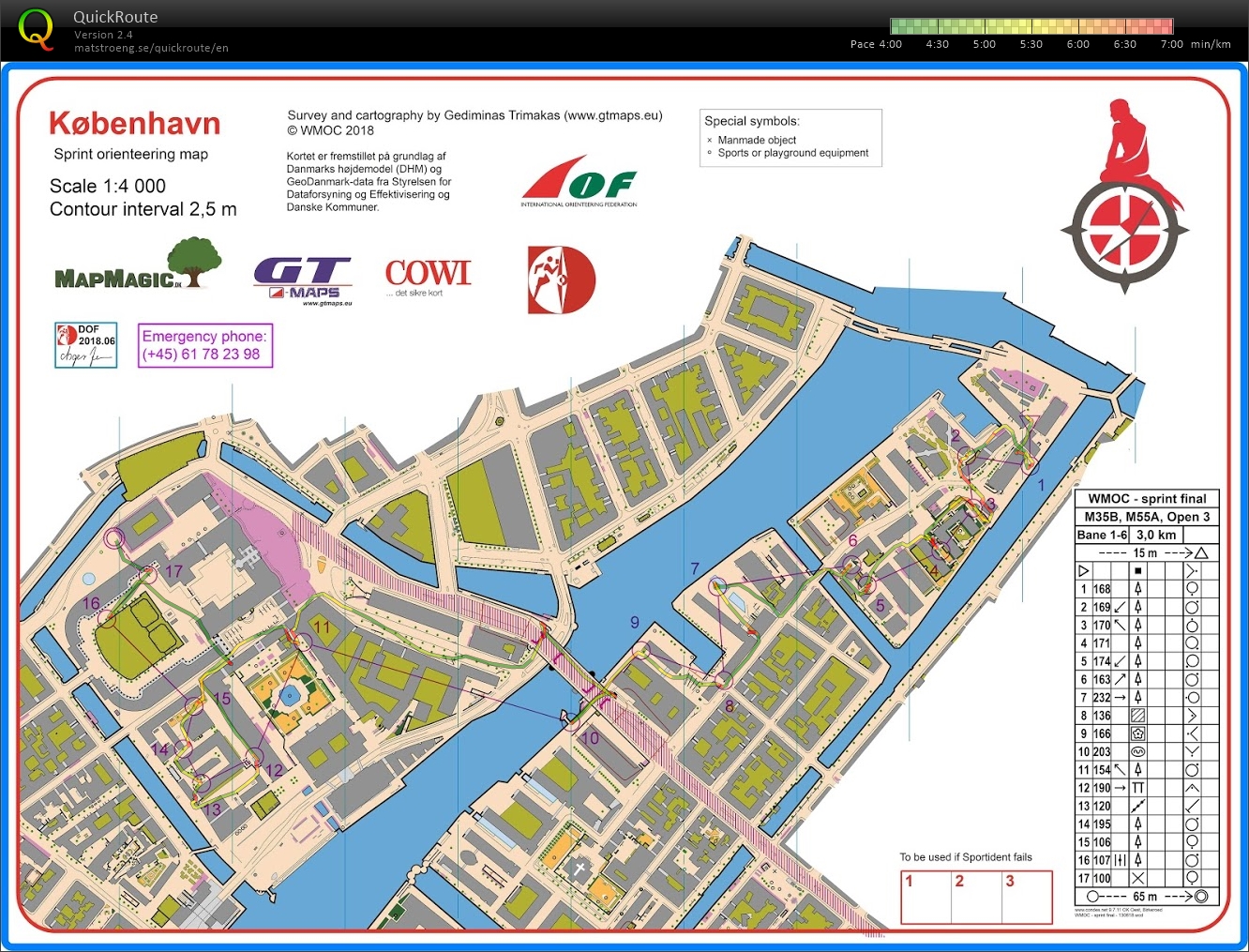The height and width of the screenshot is (952, 1249).
Task: Click backup punch box 2 for Sportident
Action: (x=976, y=898)
